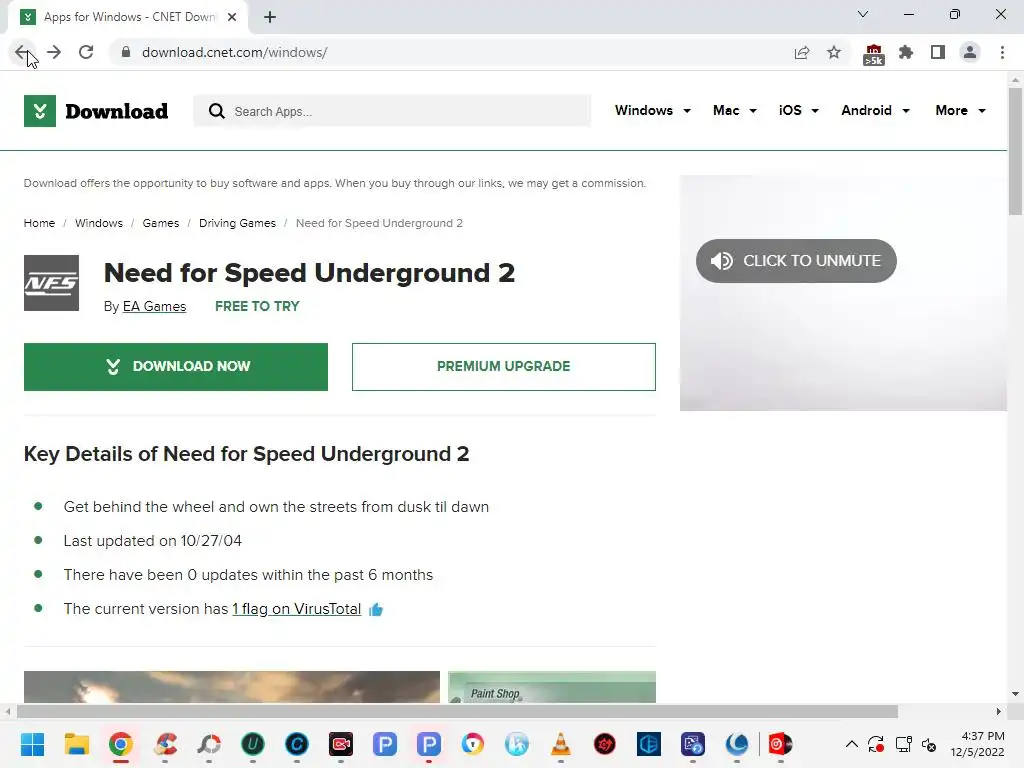Go back to the previous page
1024x768 pixels.
click(x=22, y=52)
